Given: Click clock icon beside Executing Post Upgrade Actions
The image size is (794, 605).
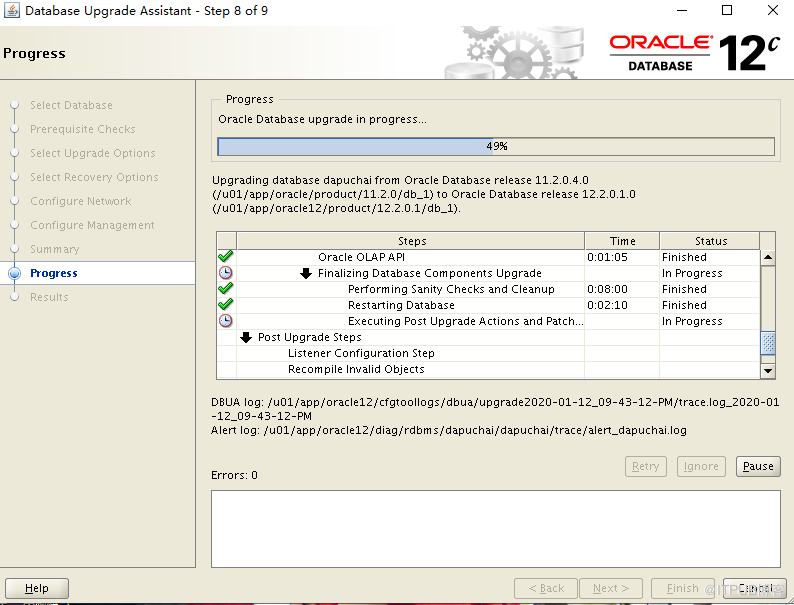Looking at the screenshot, I should (x=226, y=321).
